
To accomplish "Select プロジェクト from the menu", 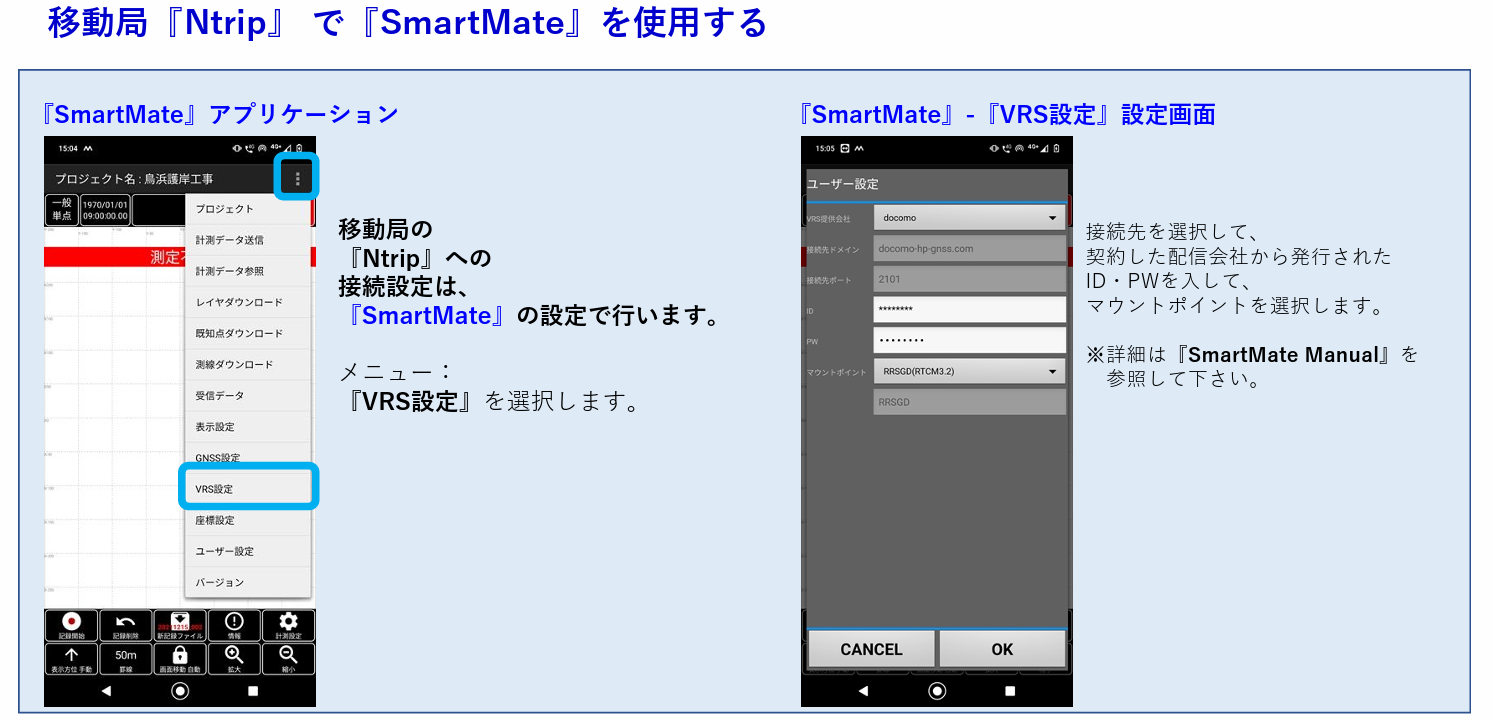I will (x=248, y=209).
